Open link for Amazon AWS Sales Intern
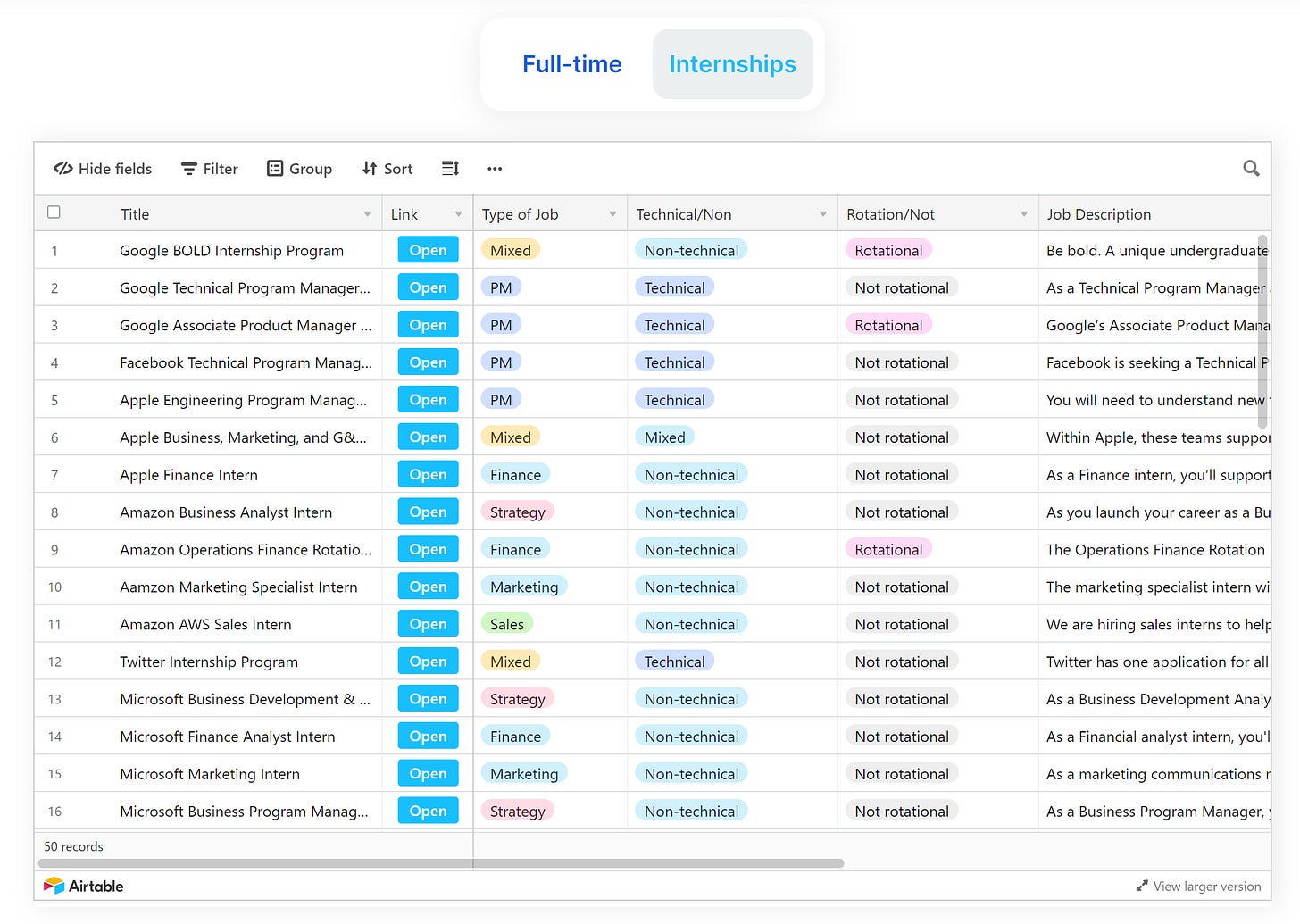The width and height of the screenshot is (1300, 924). coord(428,624)
